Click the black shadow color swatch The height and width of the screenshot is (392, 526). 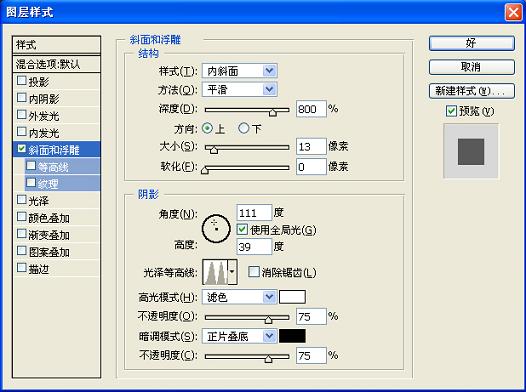click(292, 336)
